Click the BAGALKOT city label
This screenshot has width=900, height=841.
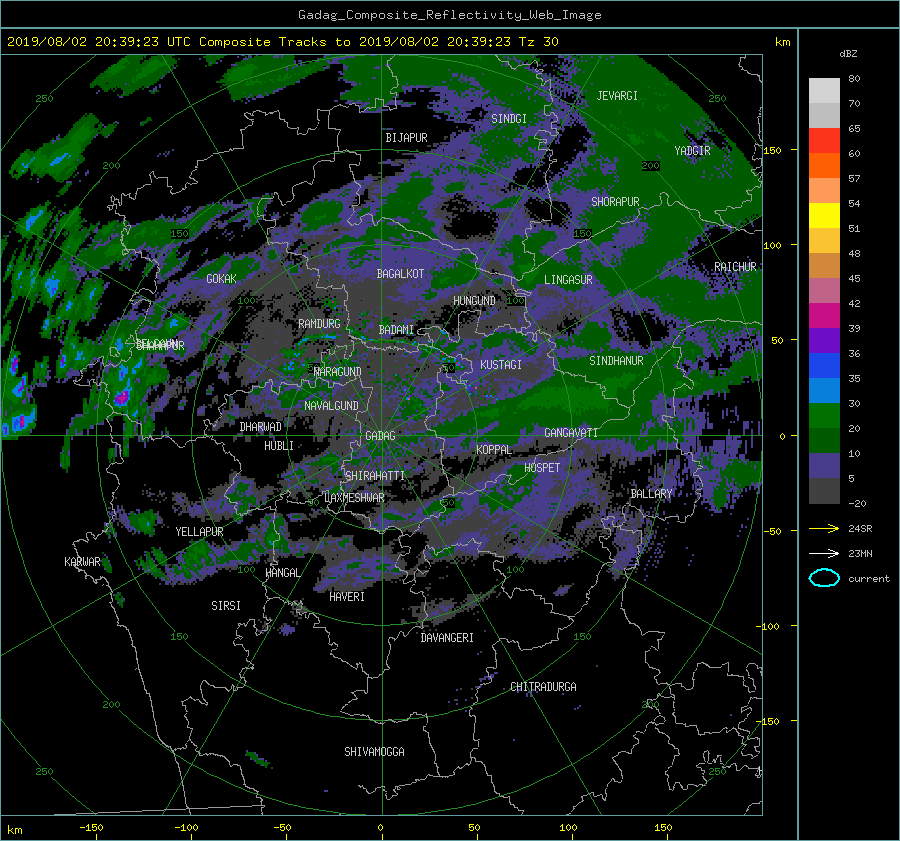400,274
